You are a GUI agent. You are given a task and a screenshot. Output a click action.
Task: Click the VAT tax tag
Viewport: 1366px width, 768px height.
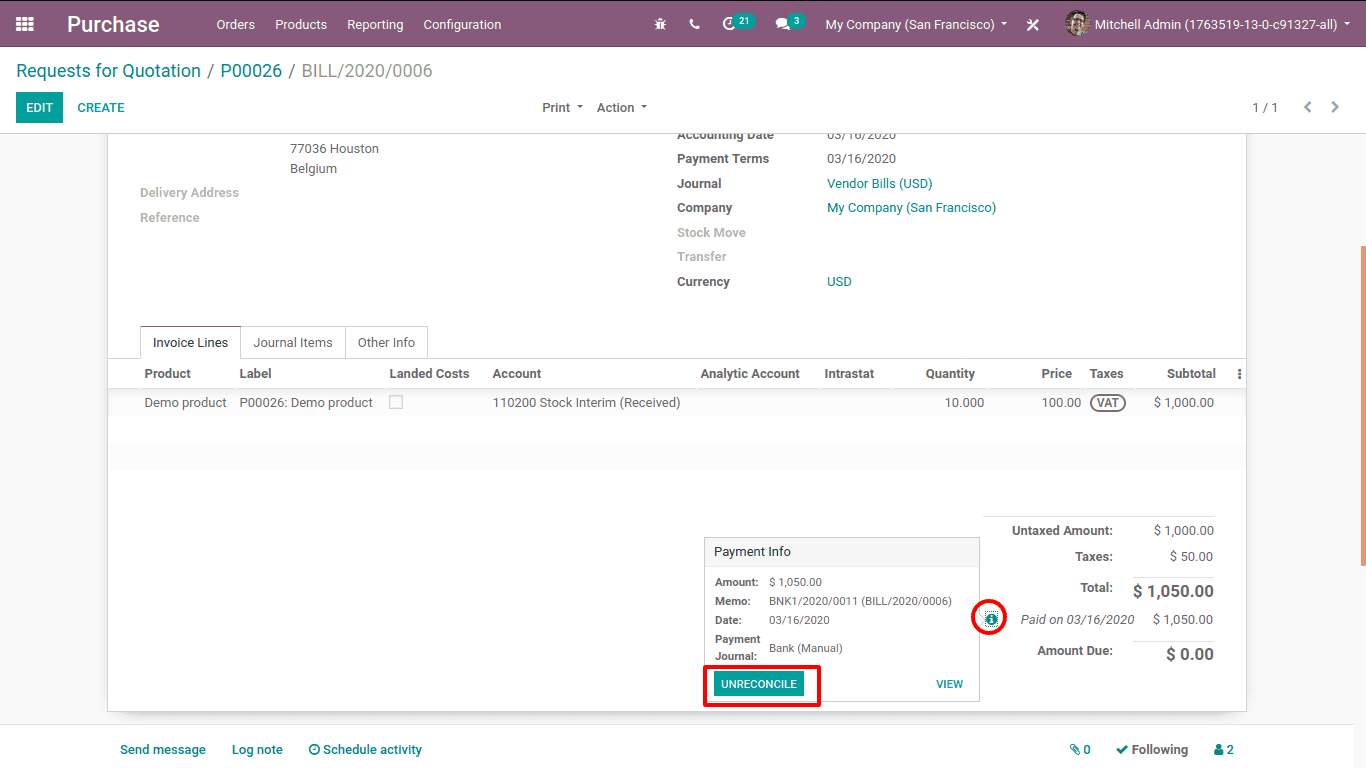point(1108,403)
